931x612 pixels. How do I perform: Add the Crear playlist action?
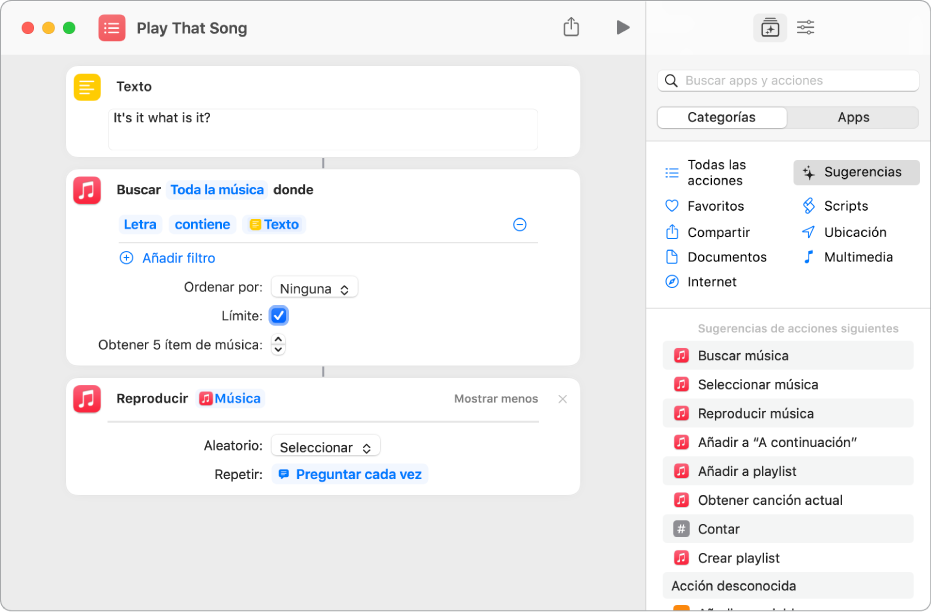point(788,558)
